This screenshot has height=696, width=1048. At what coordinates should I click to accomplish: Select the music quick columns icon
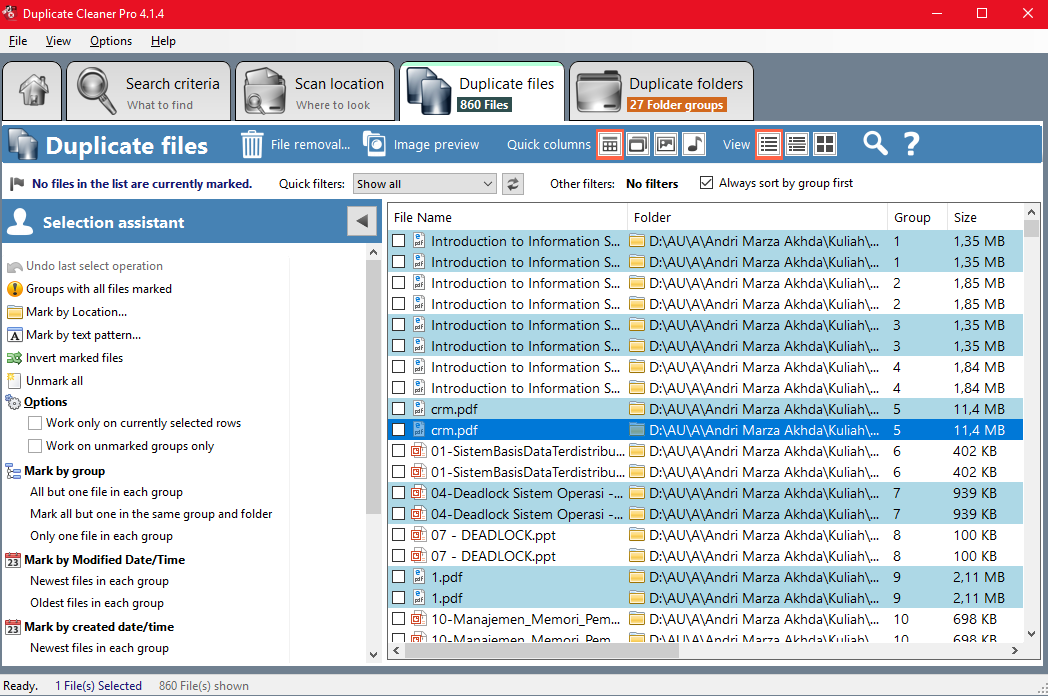tap(694, 144)
